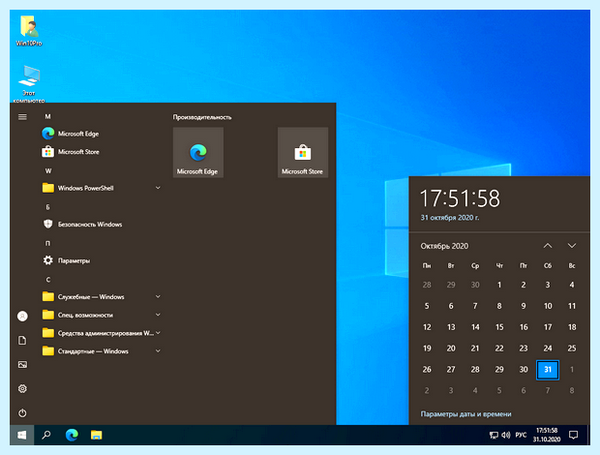Select October 1 in the calendar
The height and width of the screenshot is (455, 600).
coord(499,285)
